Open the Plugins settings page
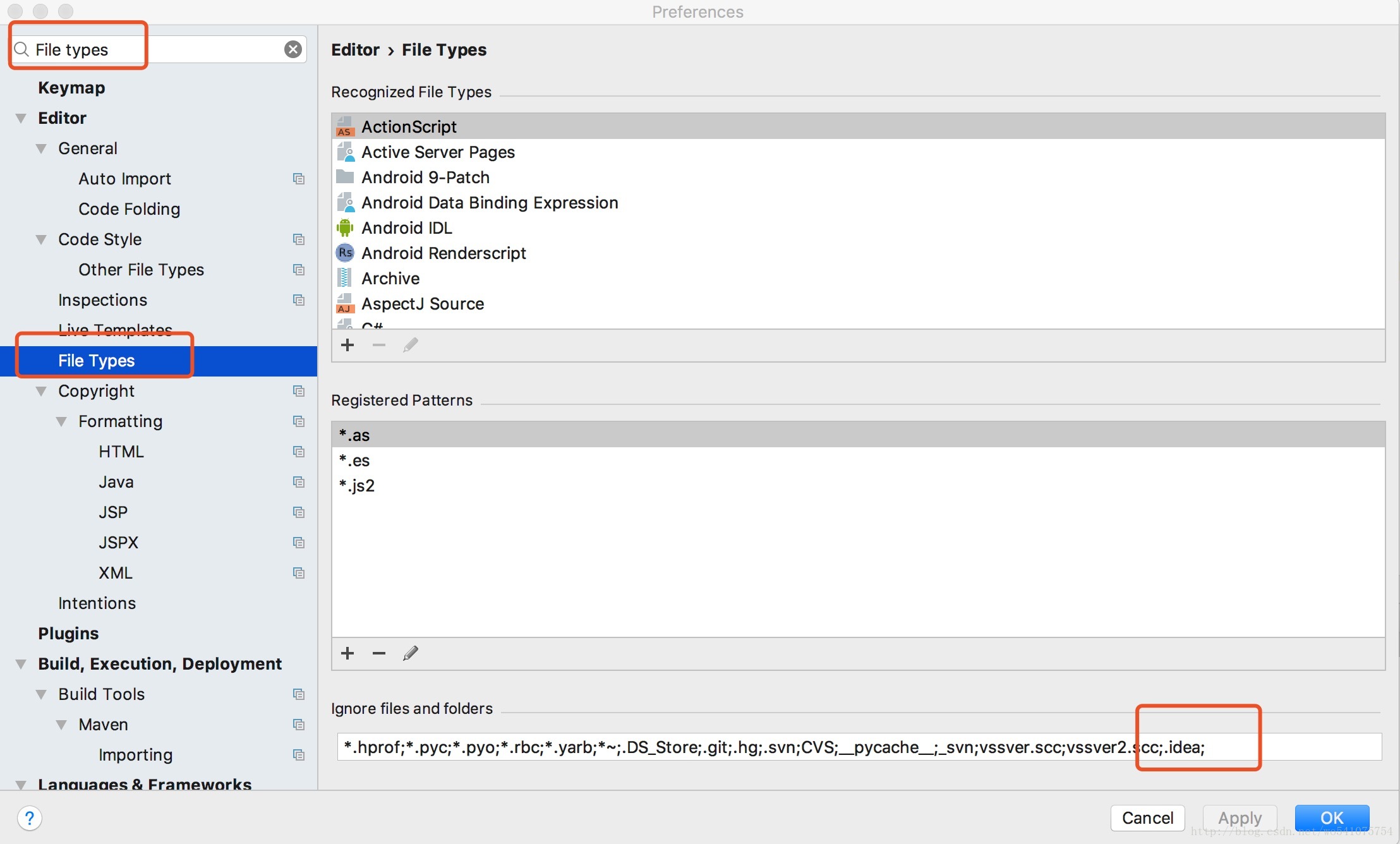Viewport: 1400px width, 844px height. coord(68,634)
